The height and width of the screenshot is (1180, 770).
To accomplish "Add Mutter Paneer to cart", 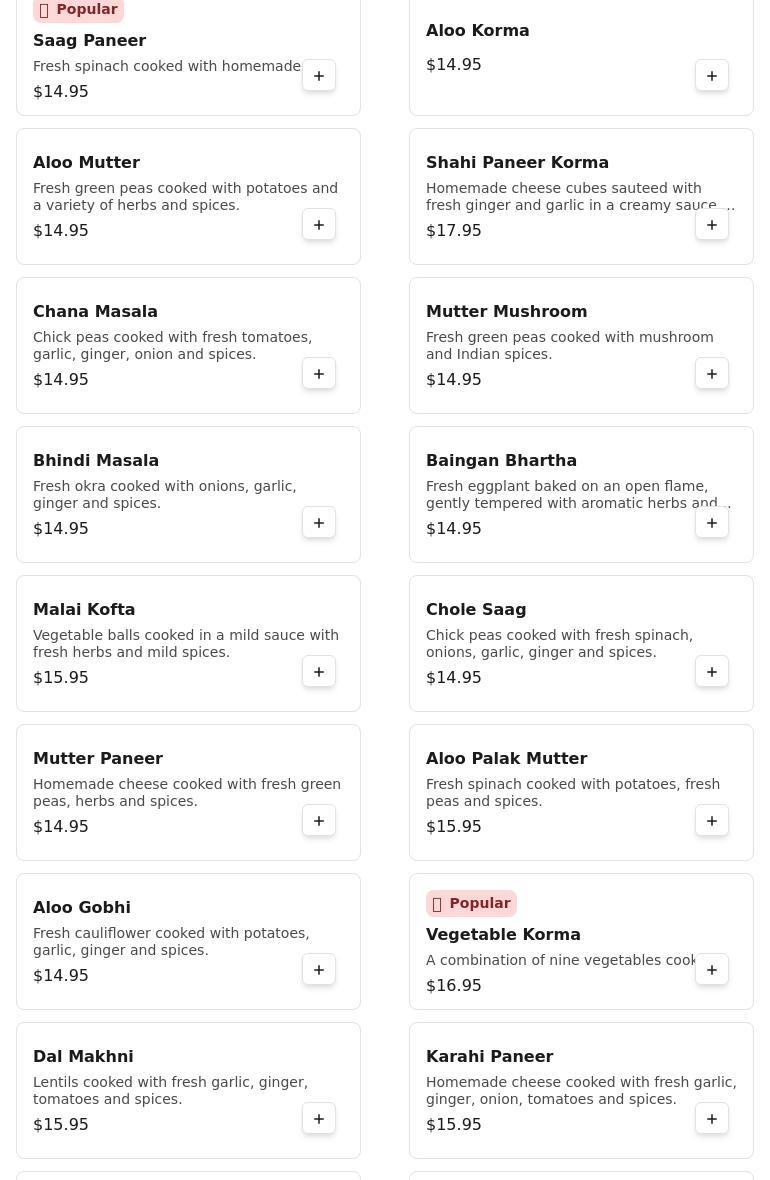I will pos(319,821).
